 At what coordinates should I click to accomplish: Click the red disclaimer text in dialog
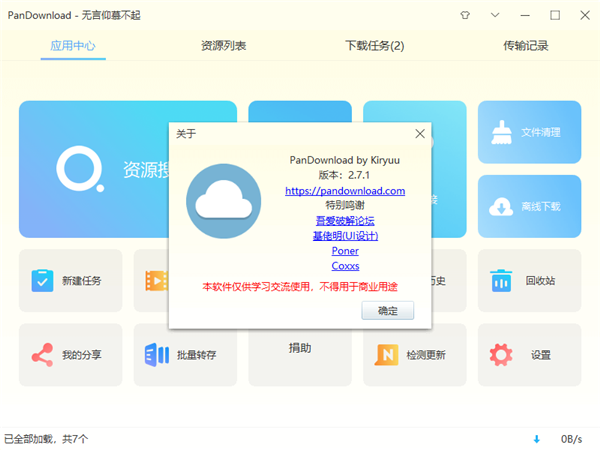(x=300, y=287)
